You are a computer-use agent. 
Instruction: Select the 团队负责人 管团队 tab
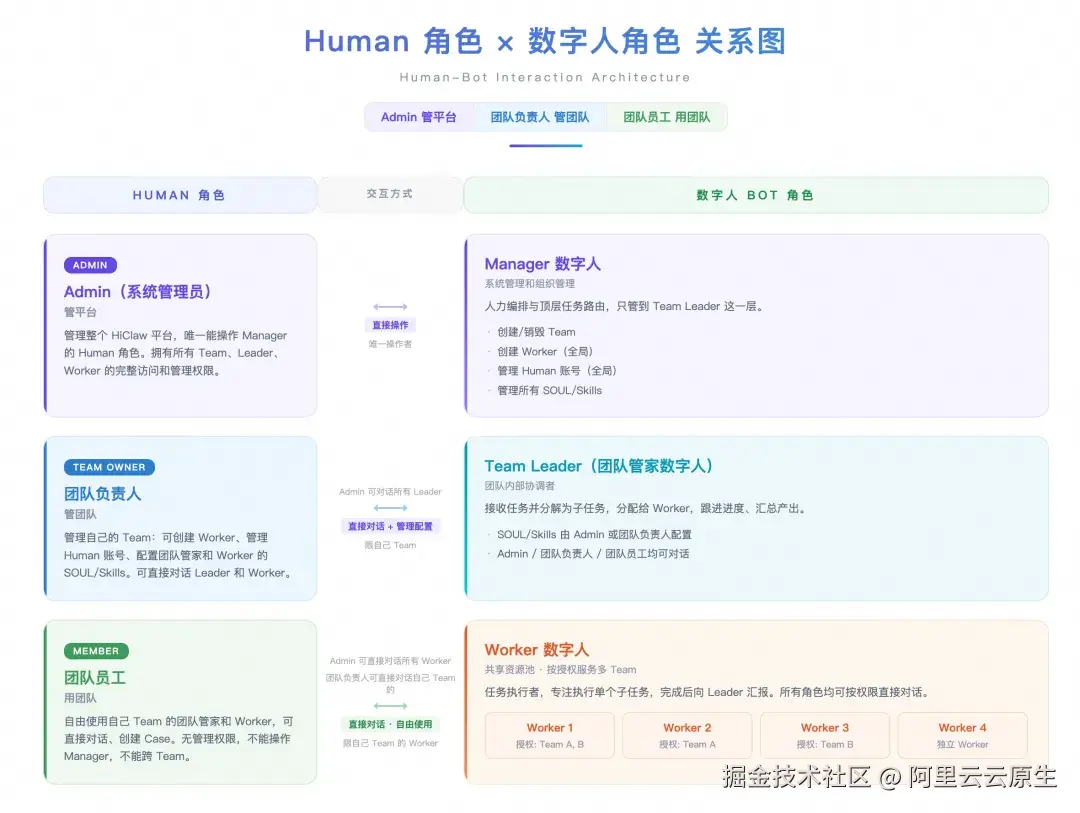coord(541,116)
